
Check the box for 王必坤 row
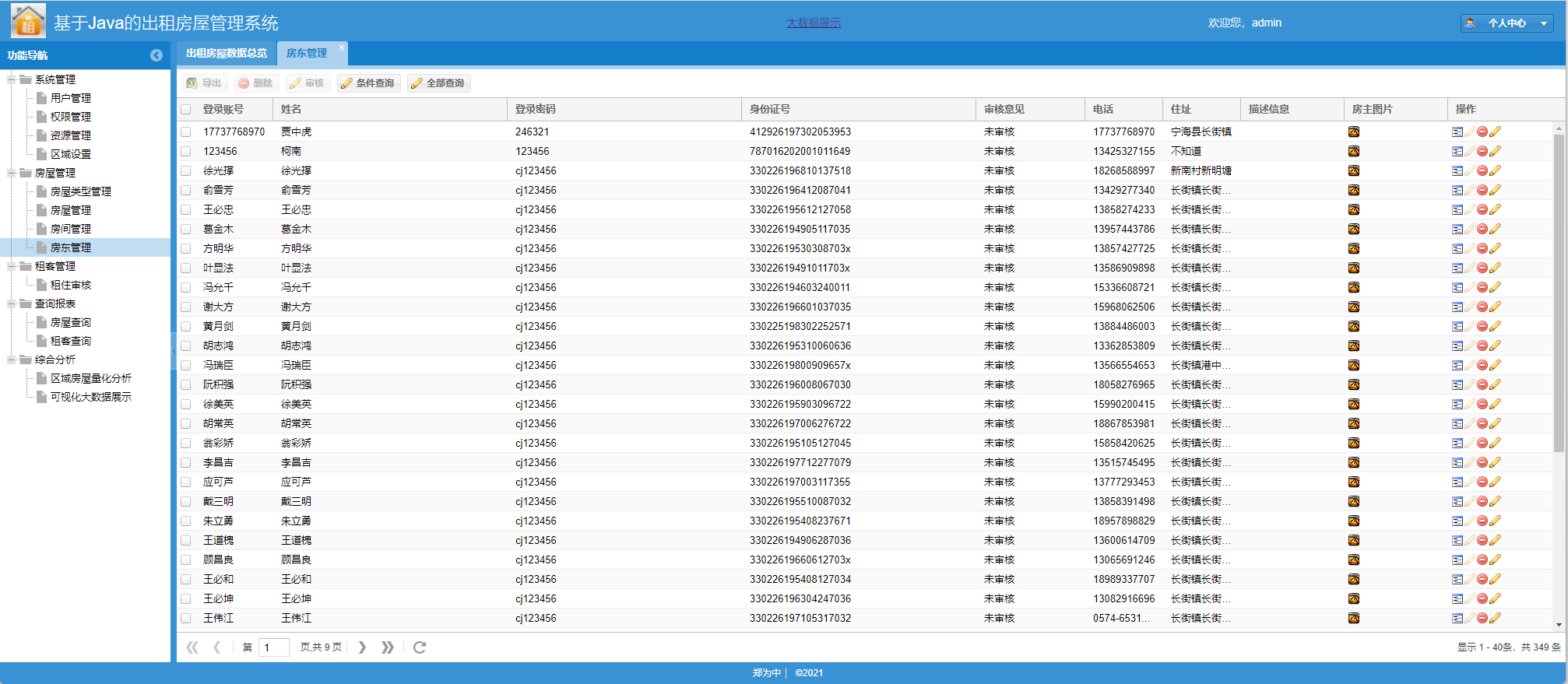coord(186,598)
